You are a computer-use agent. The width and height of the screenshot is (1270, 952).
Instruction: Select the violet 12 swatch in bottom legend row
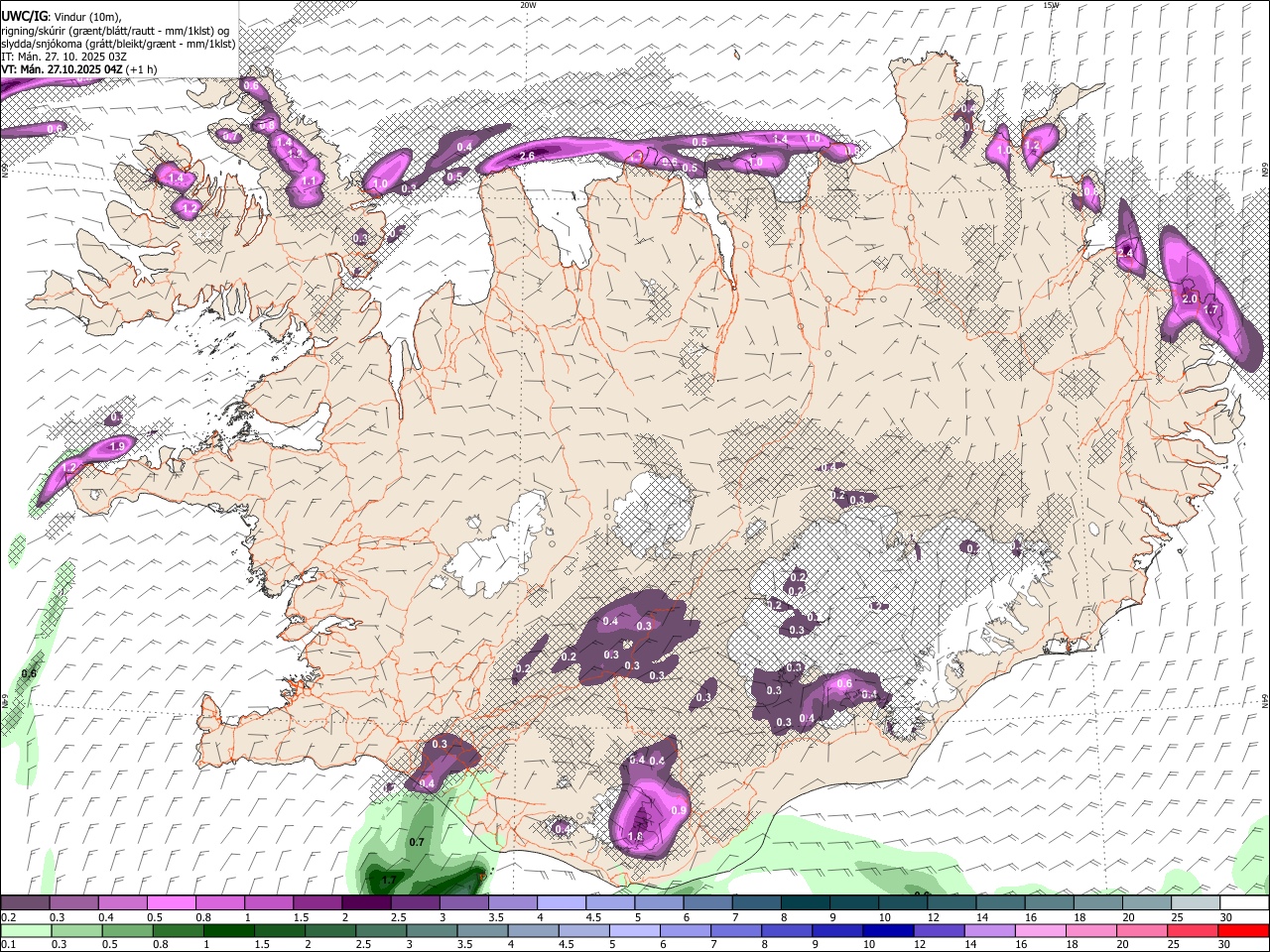(x=938, y=930)
